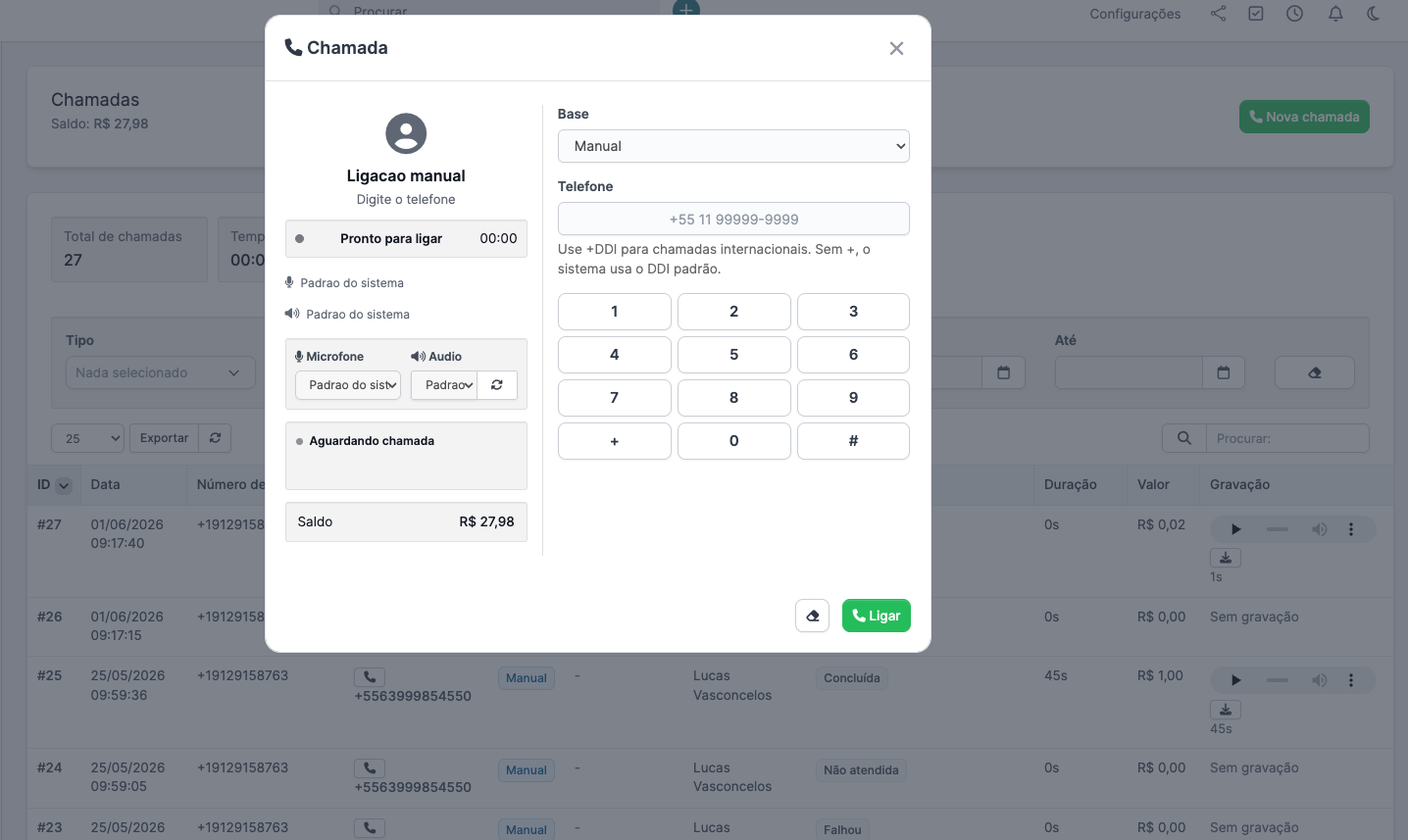Click the Até date input field

click(1129, 372)
